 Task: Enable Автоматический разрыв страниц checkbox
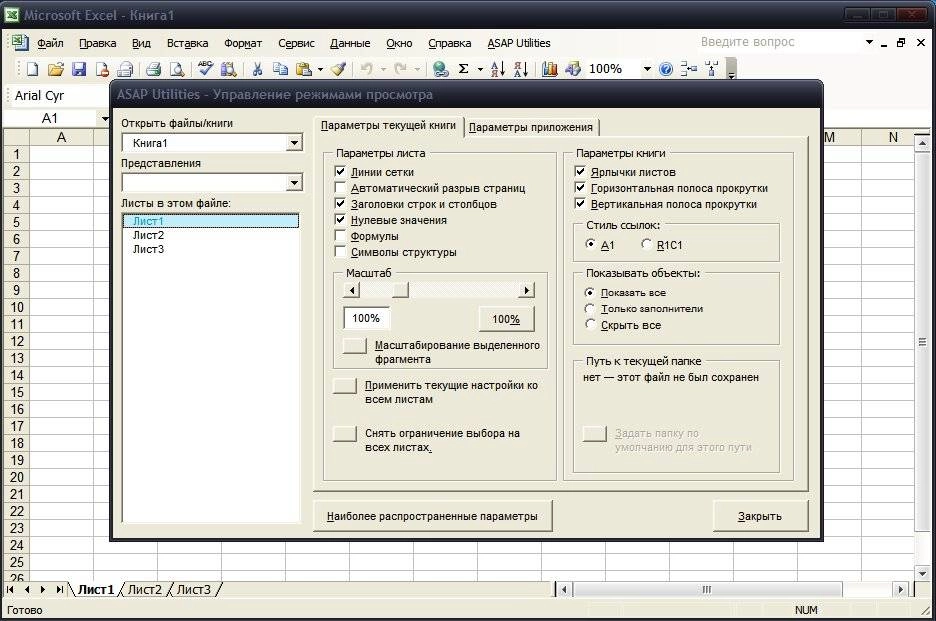tap(340, 187)
